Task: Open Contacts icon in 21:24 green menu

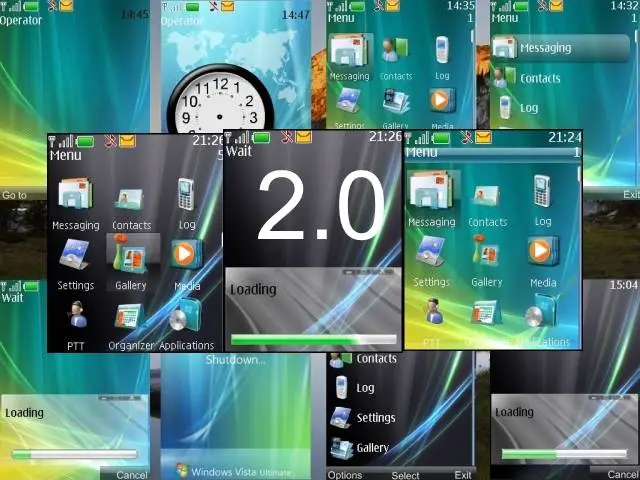Action: pyautogui.click(x=487, y=196)
